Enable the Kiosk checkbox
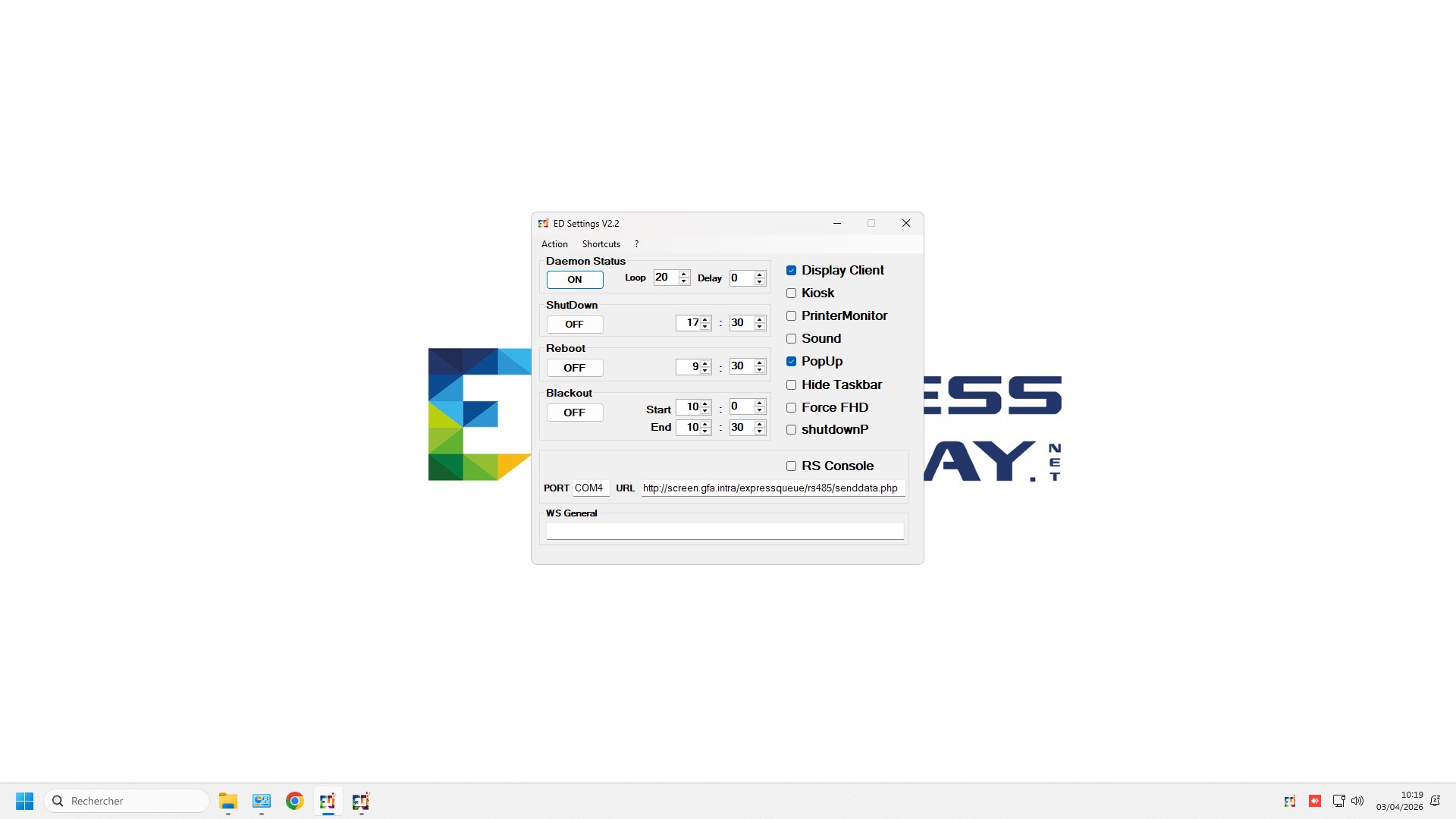 pos(791,293)
